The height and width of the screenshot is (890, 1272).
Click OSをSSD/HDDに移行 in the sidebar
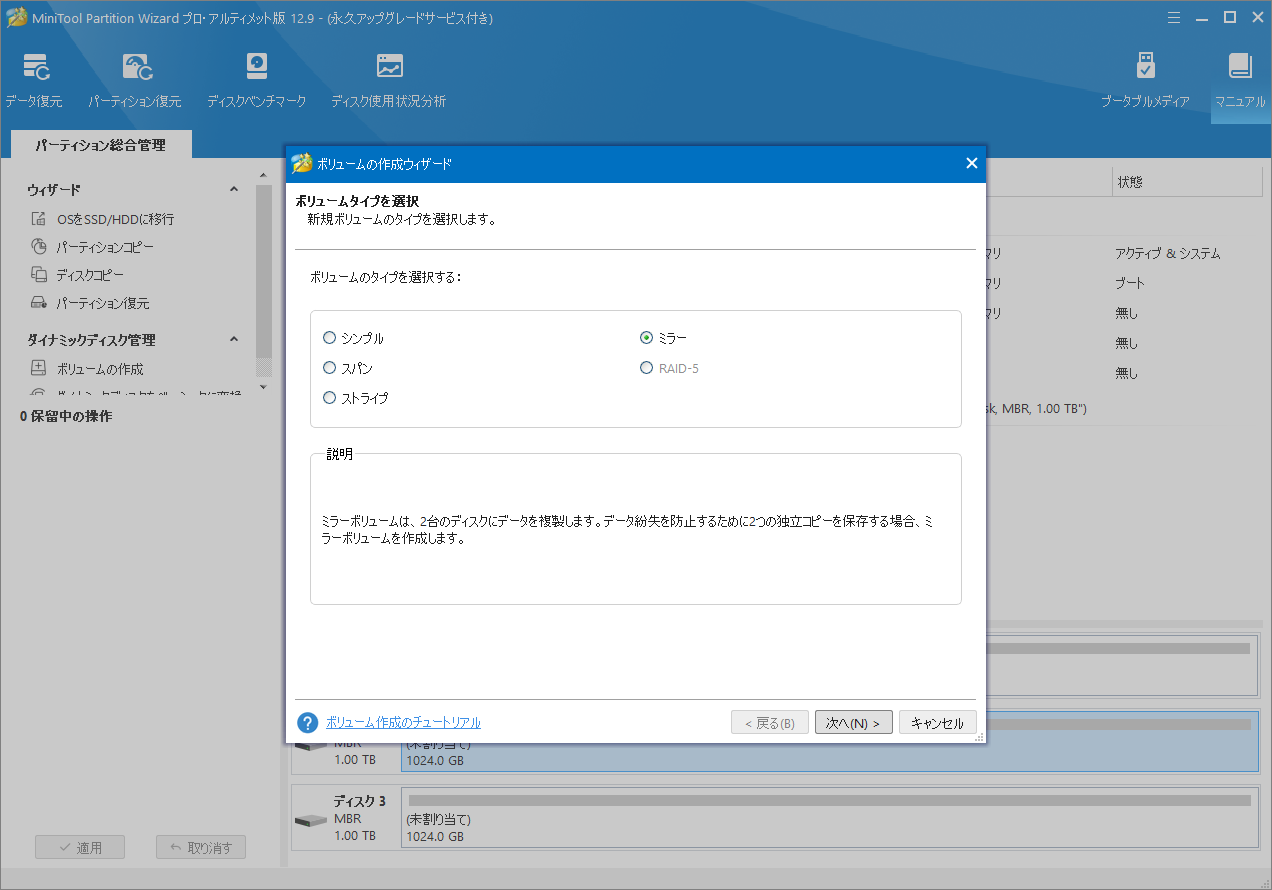(x=115, y=219)
